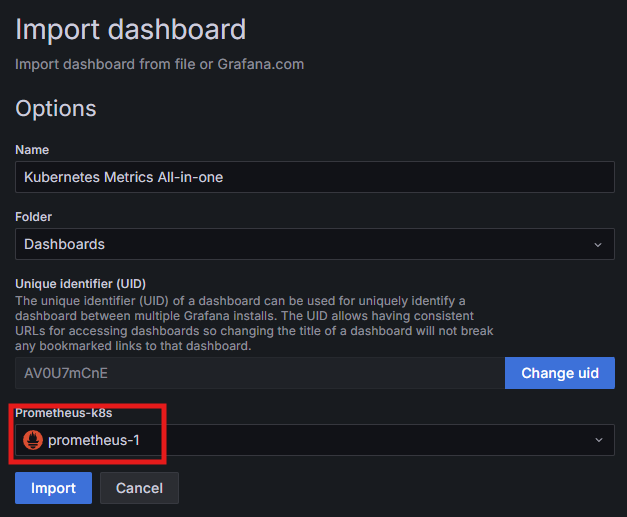This screenshot has height=517, width=627.
Task: Click the blue Import button
Action: [53, 488]
